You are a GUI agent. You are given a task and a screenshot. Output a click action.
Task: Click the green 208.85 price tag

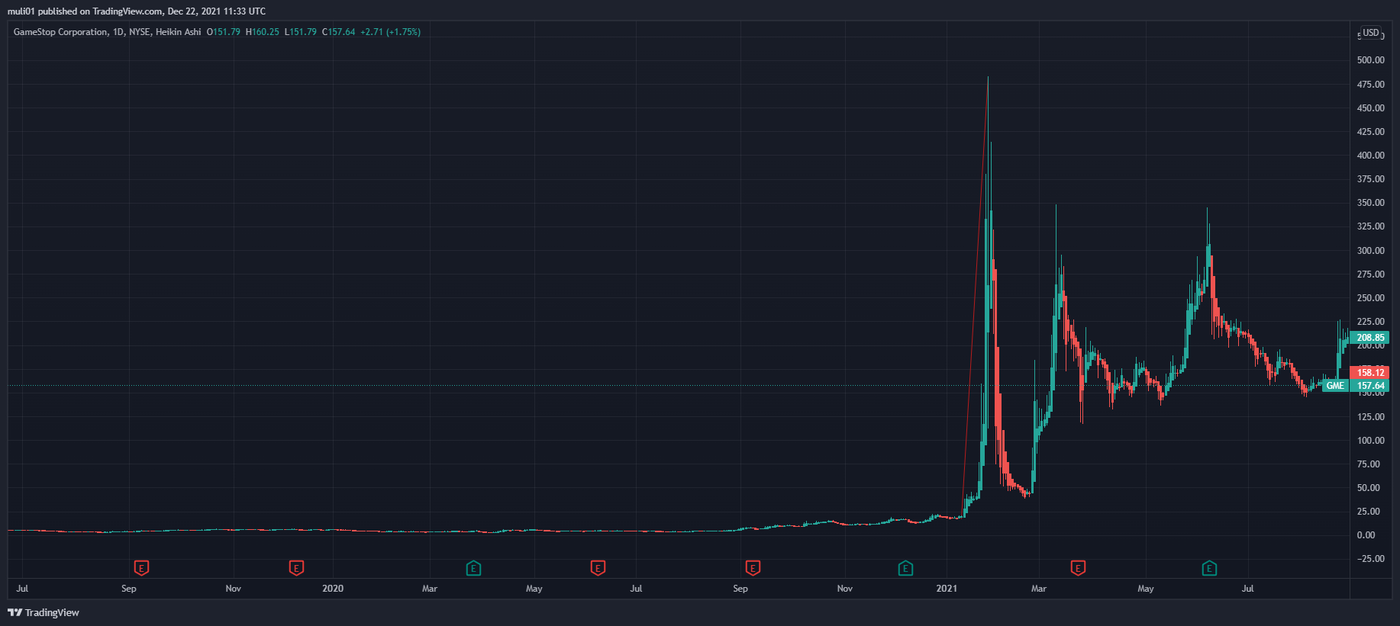(1368, 338)
